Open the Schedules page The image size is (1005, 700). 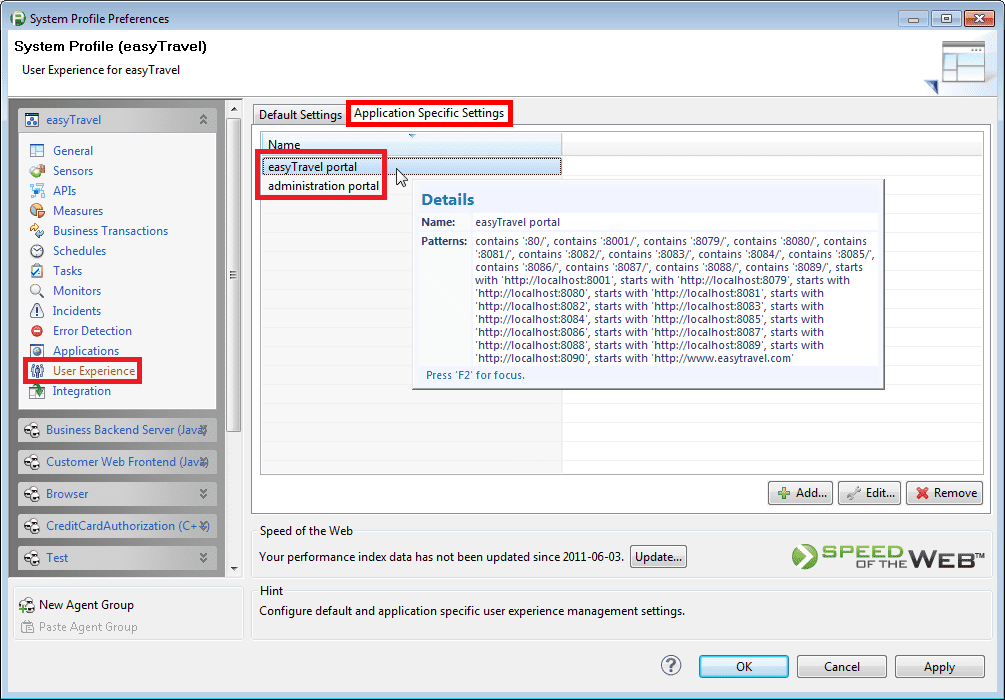pos(79,251)
